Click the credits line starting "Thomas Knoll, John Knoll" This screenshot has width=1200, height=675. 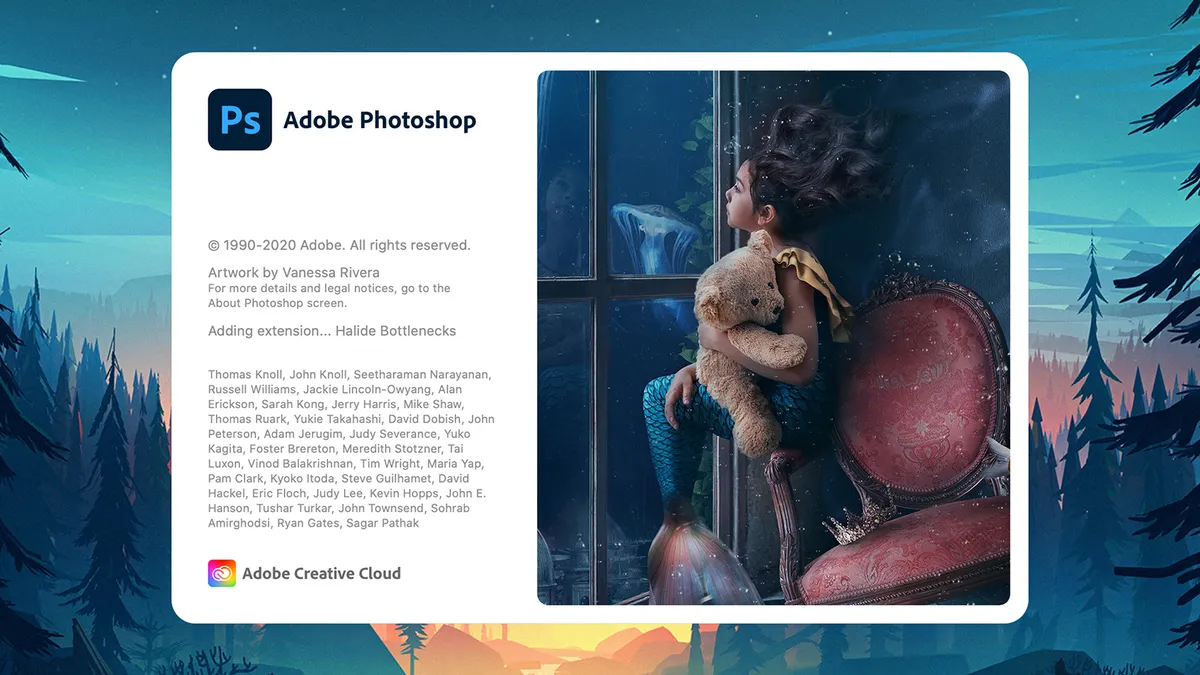pos(349,375)
